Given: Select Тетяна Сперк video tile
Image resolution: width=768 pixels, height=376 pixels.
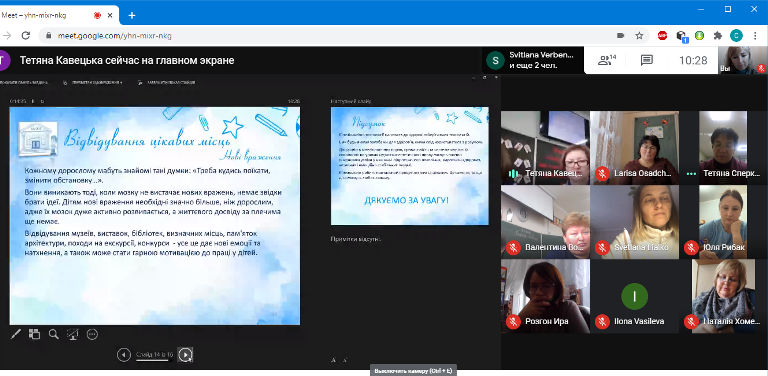Looking at the screenshot, I should [x=723, y=147].
